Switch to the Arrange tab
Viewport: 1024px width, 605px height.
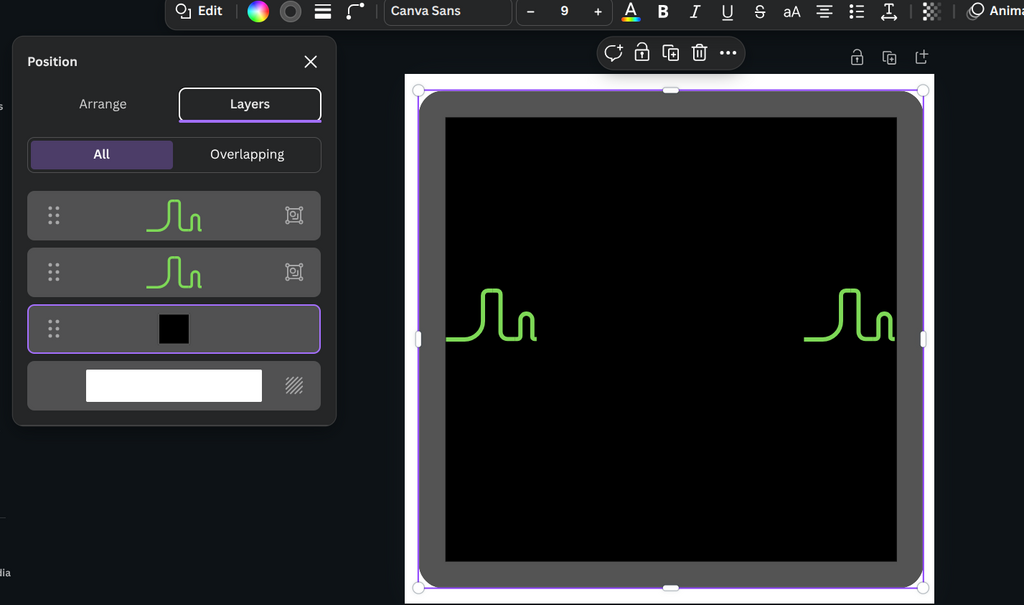pos(103,104)
